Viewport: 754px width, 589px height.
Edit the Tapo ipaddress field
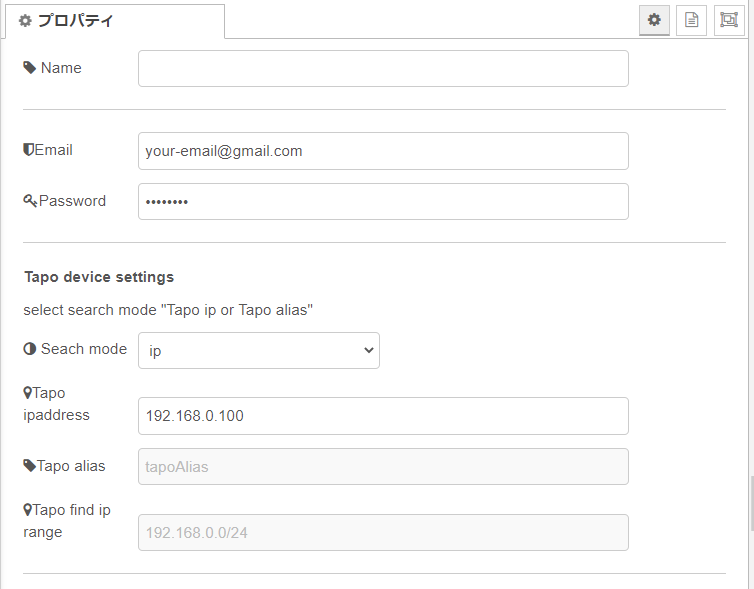click(383, 416)
